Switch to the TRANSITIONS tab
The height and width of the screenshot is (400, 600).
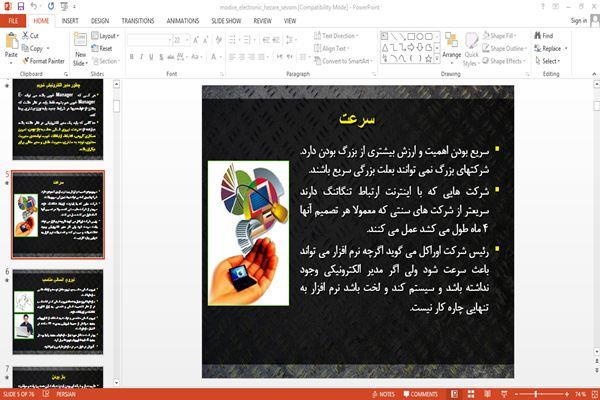click(x=138, y=21)
